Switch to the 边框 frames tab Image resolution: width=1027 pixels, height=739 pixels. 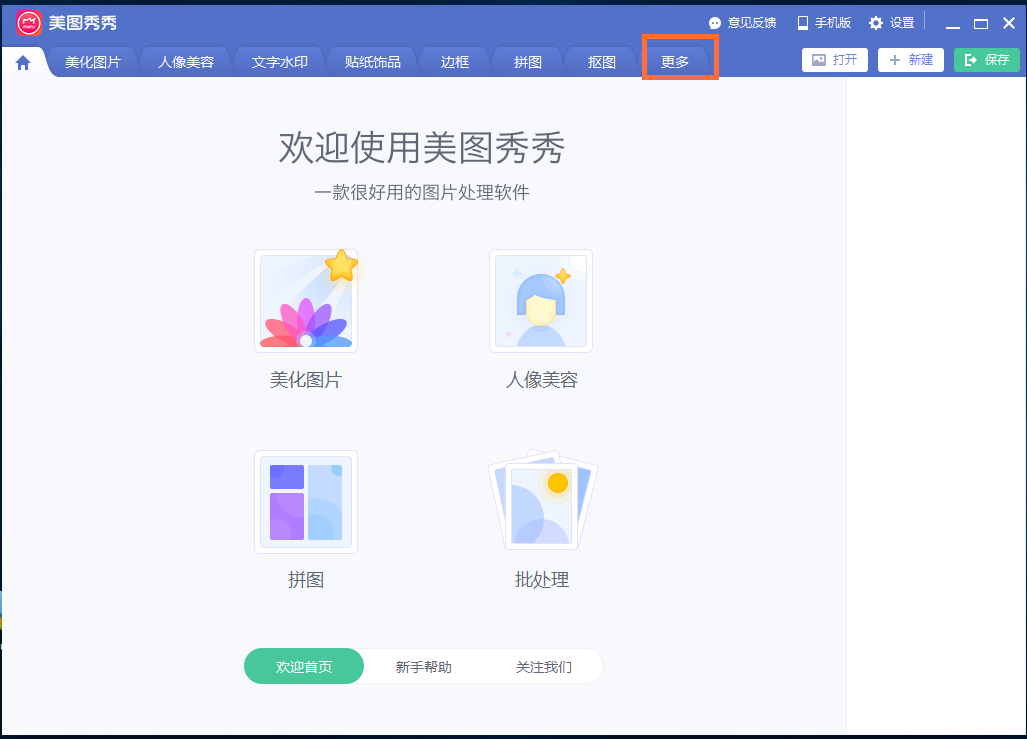click(x=454, y=60)
